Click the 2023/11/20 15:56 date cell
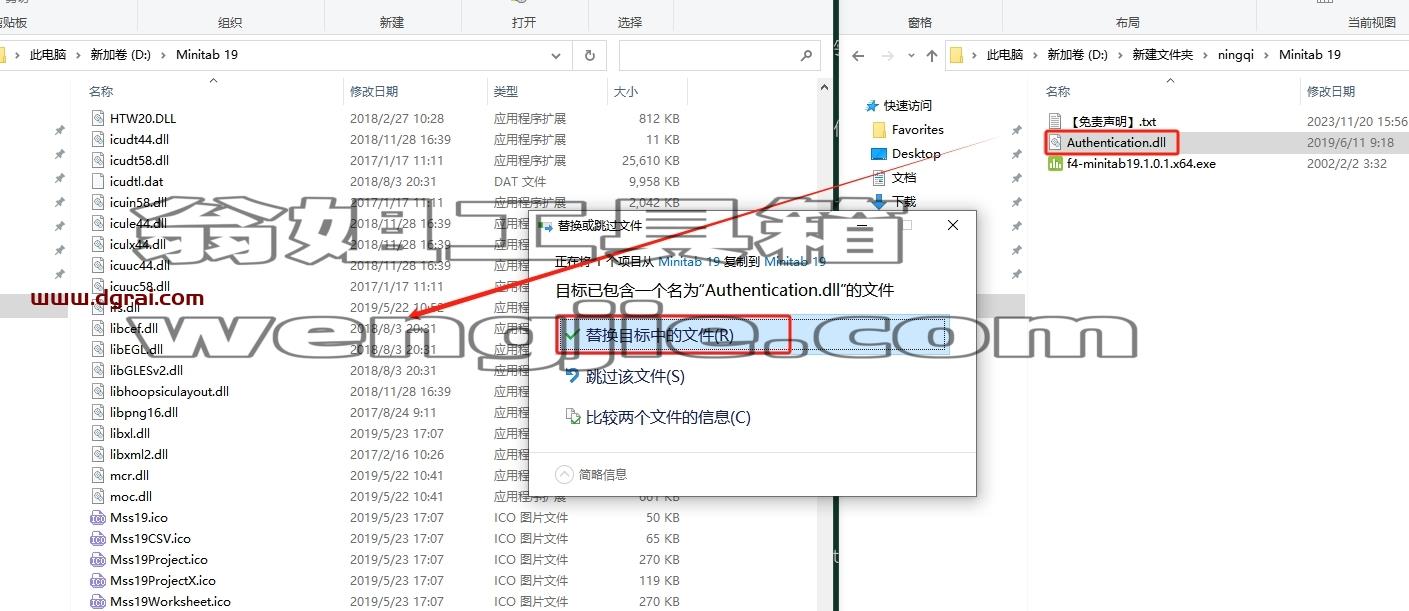Viewport: 1409px width, 611px height. pyautogui.click(x=1357, y=121)
